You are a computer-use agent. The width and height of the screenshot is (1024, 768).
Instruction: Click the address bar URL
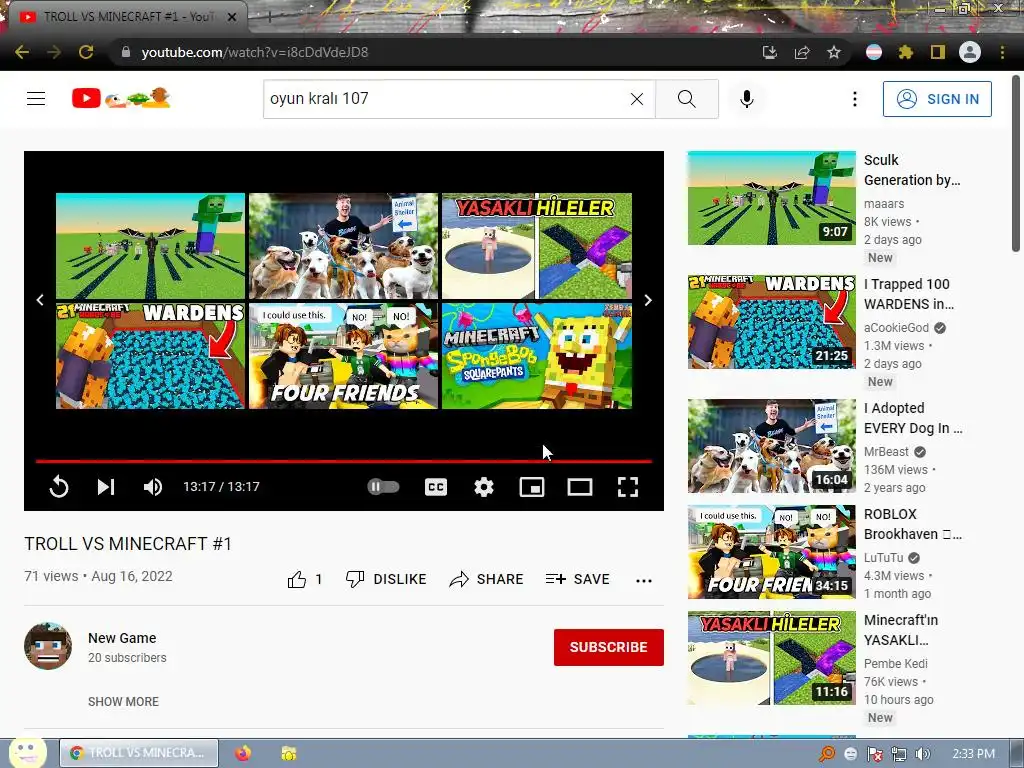[255, 52]
